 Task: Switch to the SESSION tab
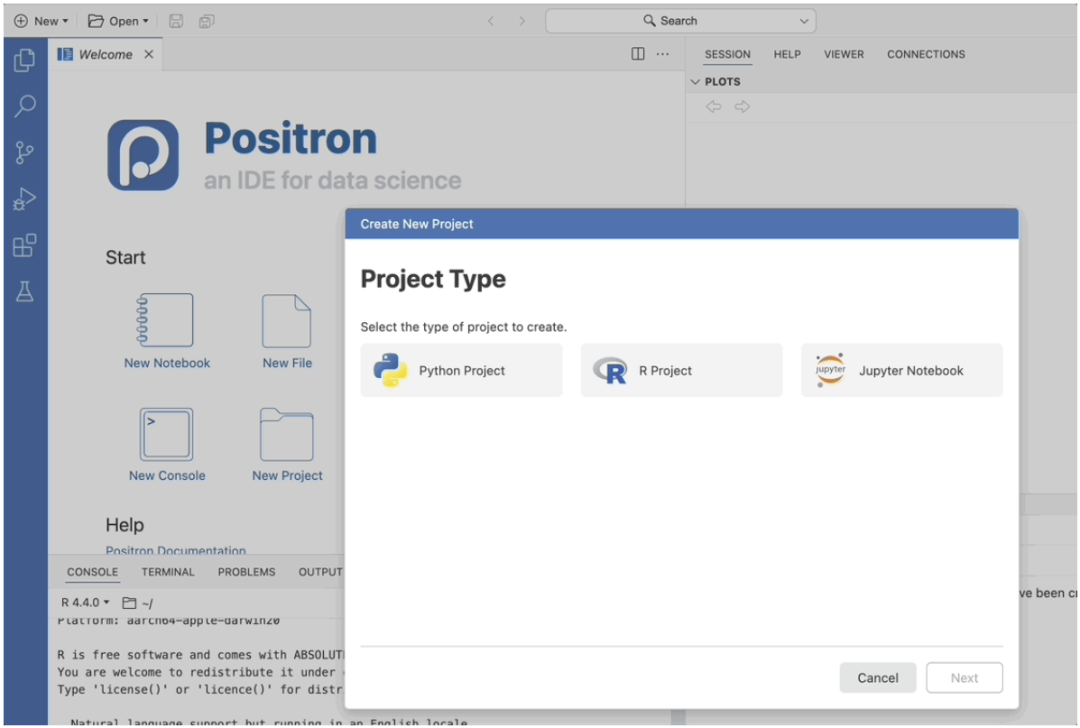click(727, 54)
